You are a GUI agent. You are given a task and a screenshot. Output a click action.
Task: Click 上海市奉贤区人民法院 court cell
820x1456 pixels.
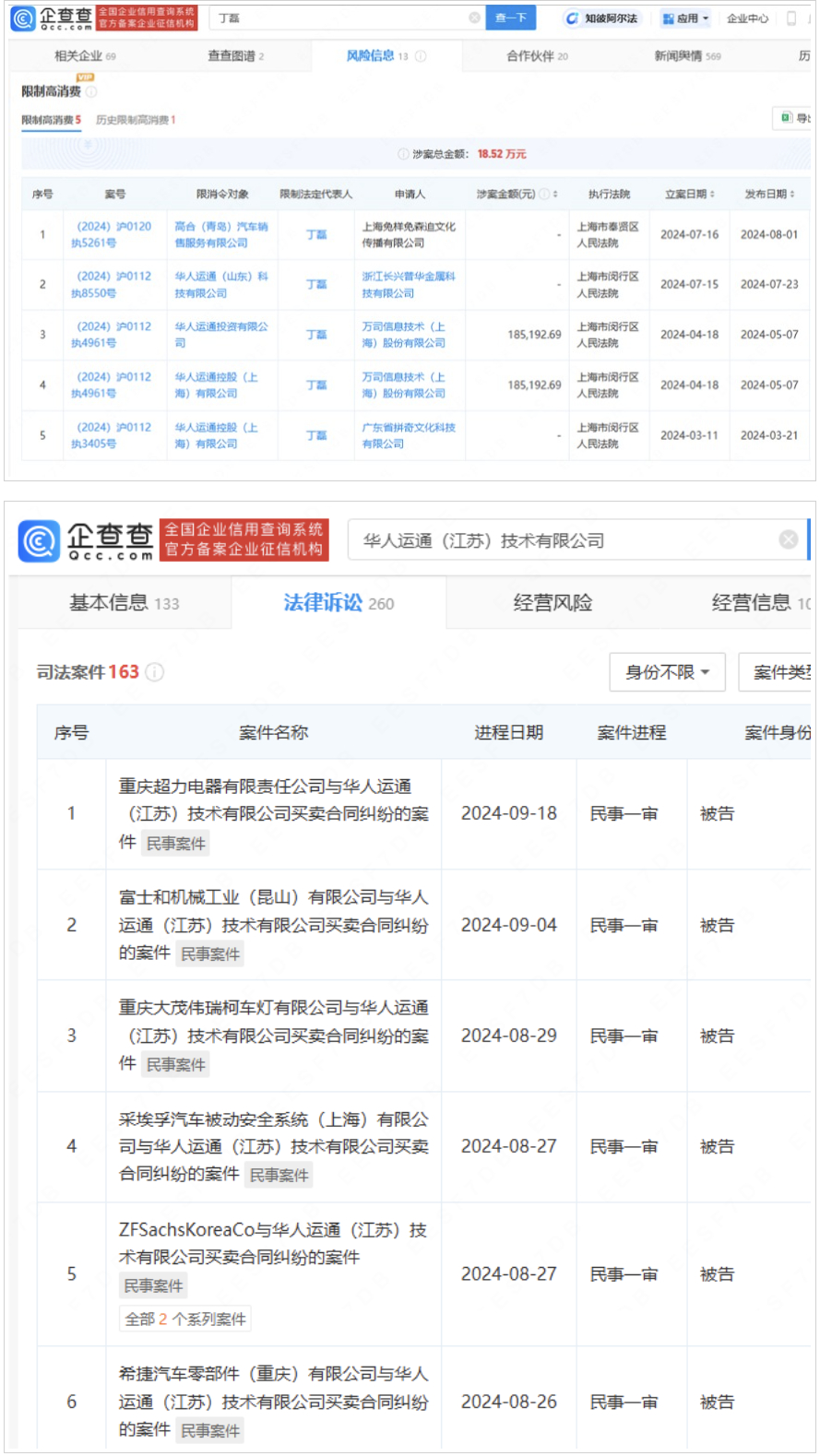click(x=608, y=234)
